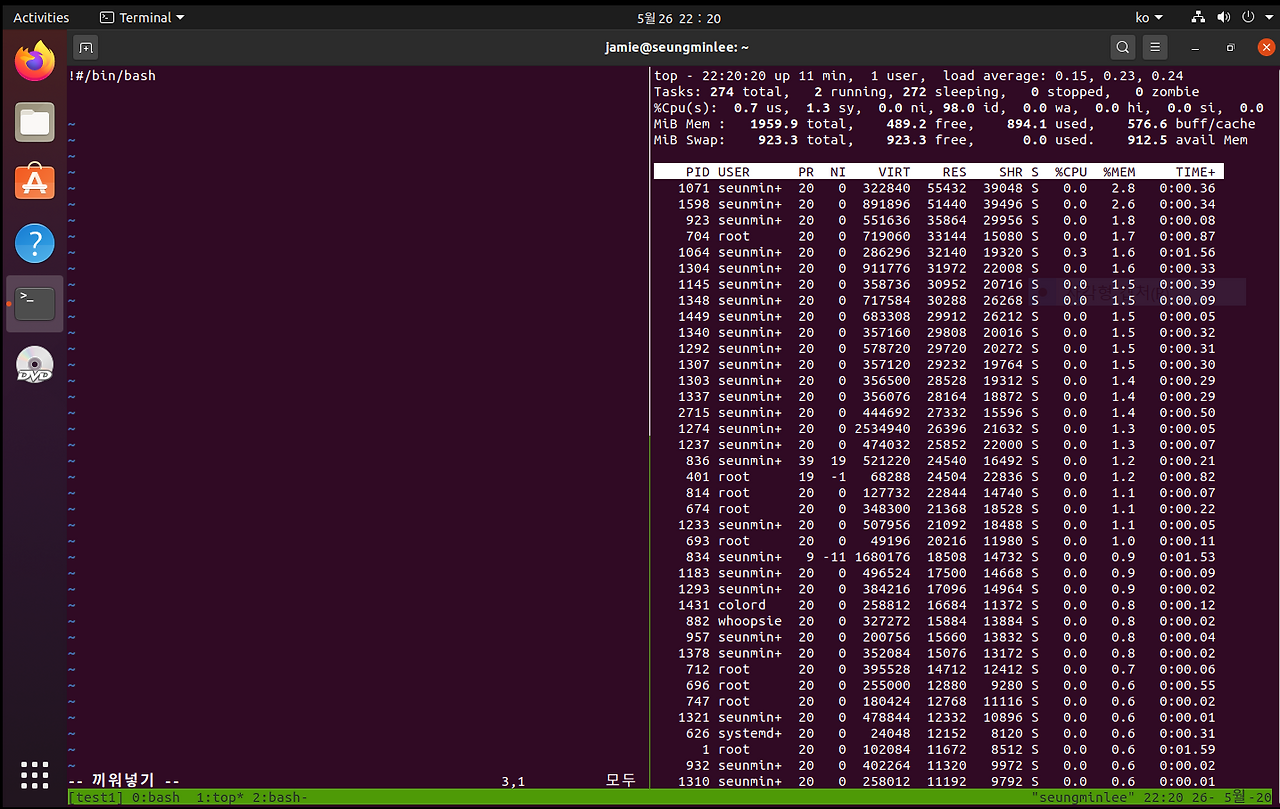Select the PID 1598 process row
The image size is (1280, 809).
(939, 204)
